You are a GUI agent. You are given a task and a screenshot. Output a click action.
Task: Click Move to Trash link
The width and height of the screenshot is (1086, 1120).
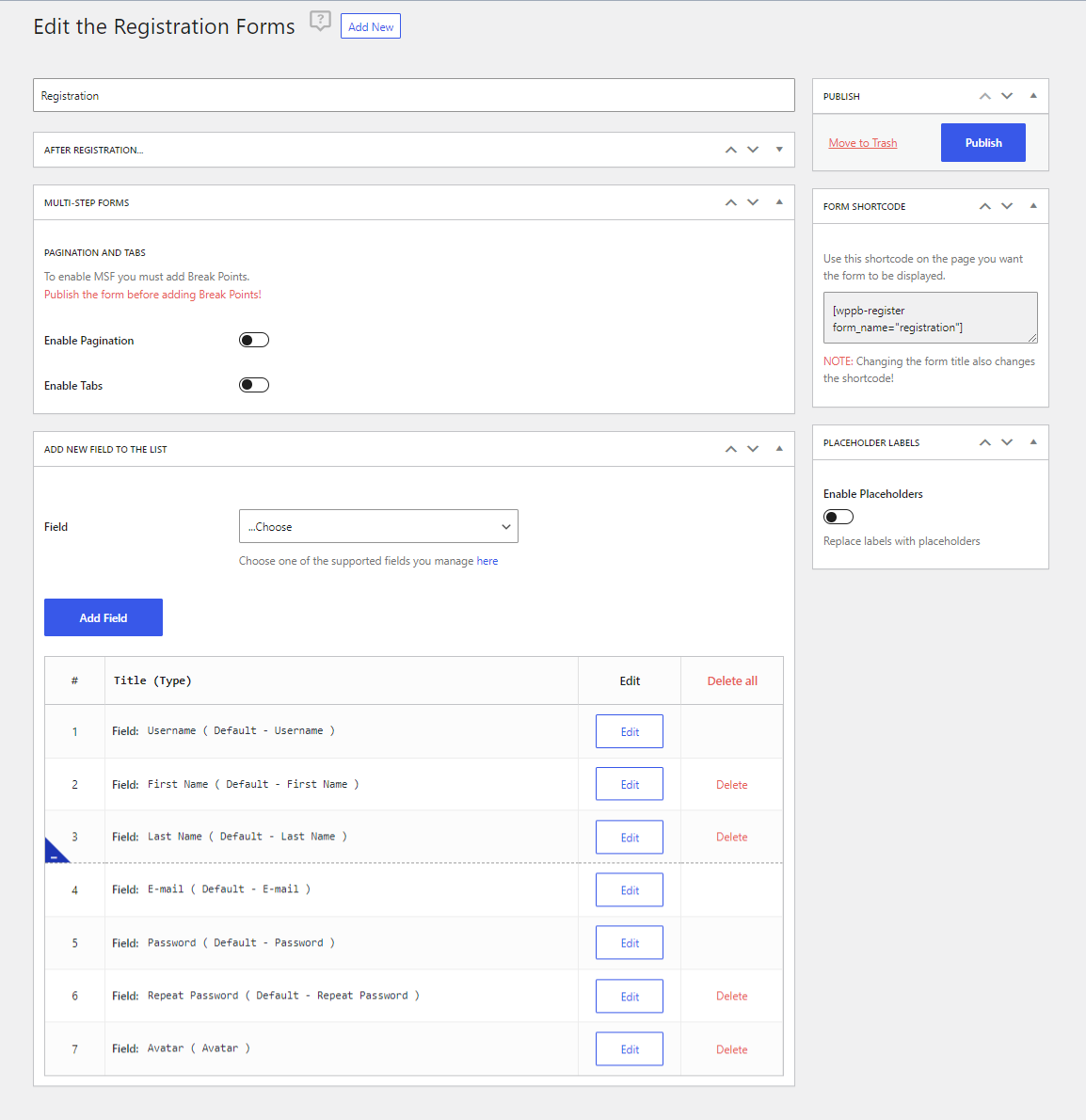[x=863, y=143]
